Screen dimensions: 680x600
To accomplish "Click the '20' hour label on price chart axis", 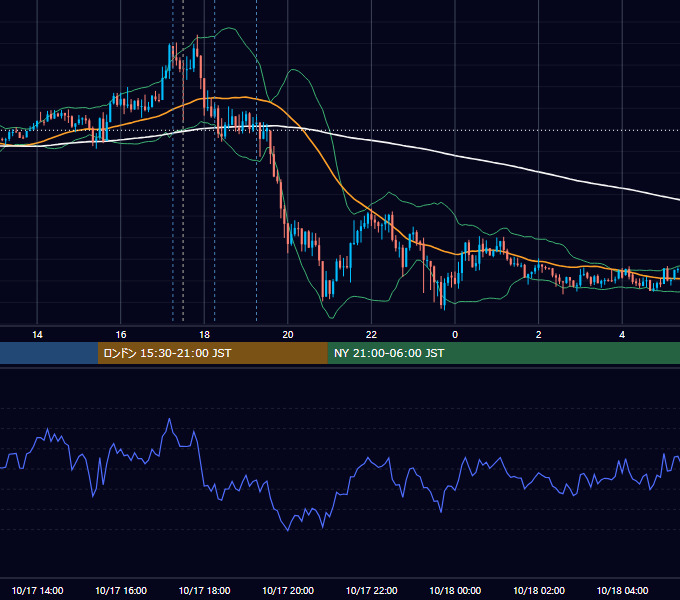I will 288,335.
